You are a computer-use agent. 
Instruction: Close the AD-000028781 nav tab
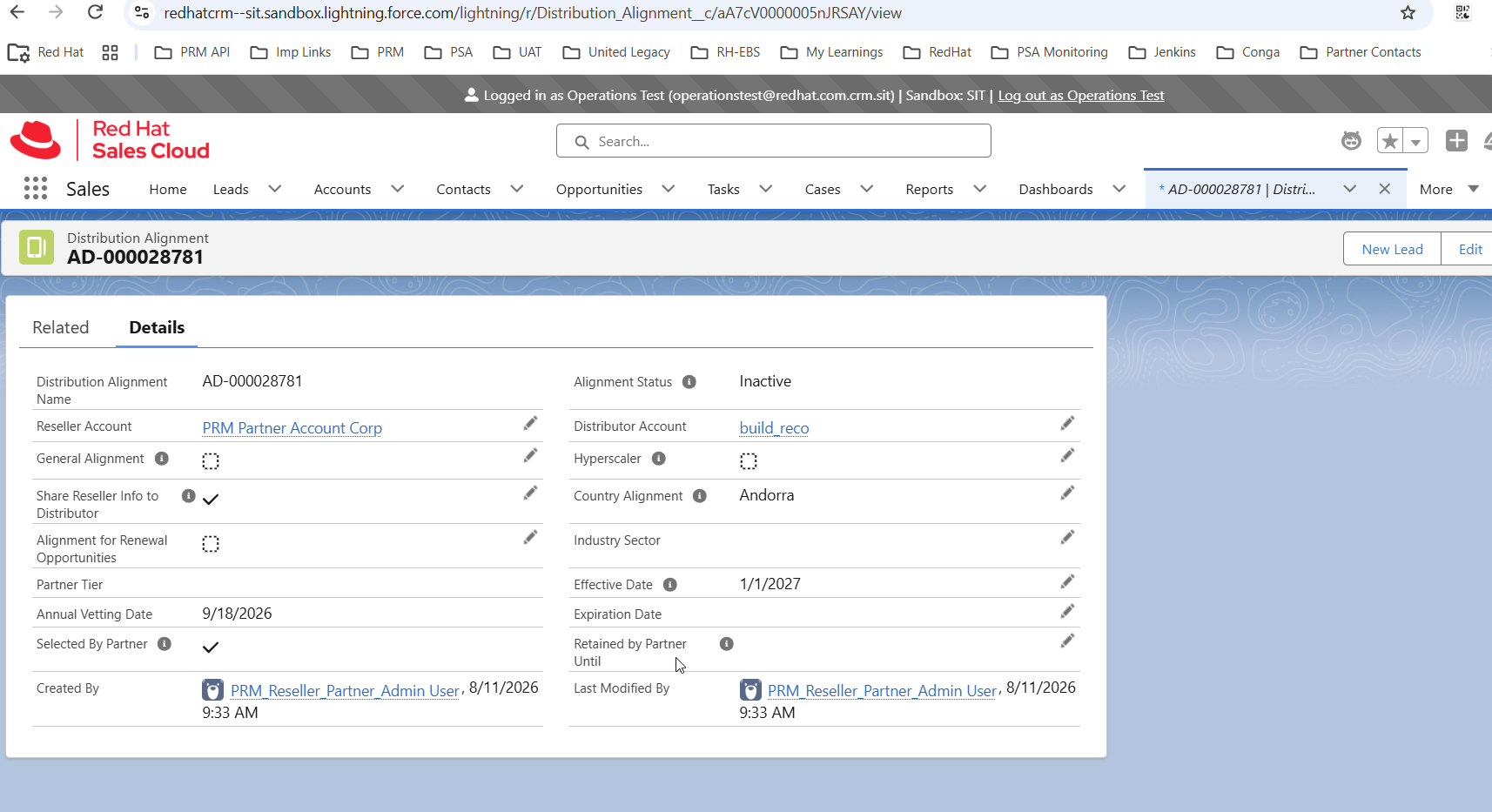point(1384,189)
